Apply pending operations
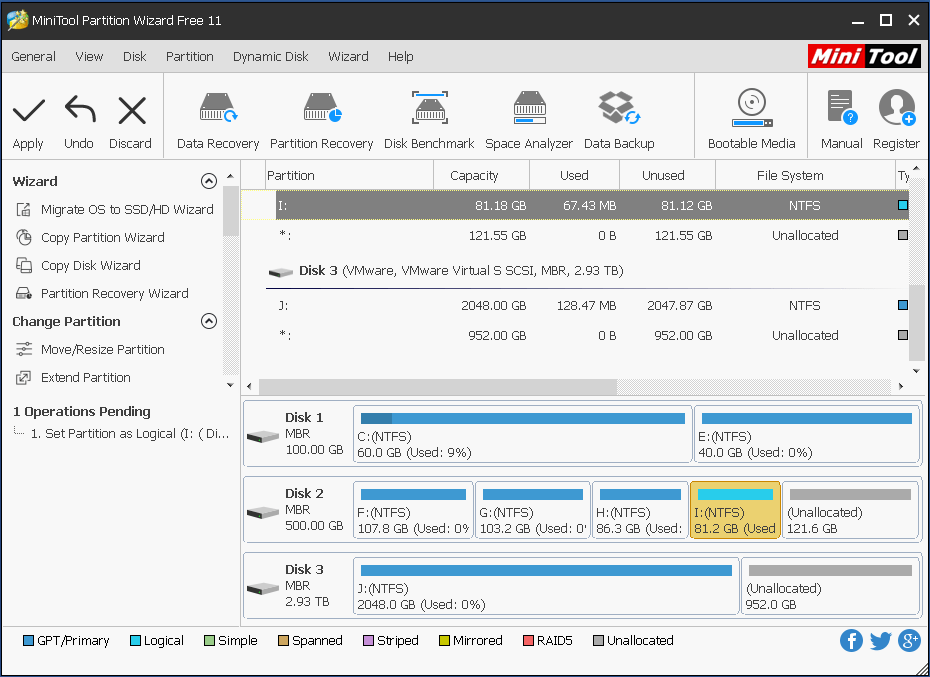This screenshot has width=930, height=677. (x=28, y=115)
